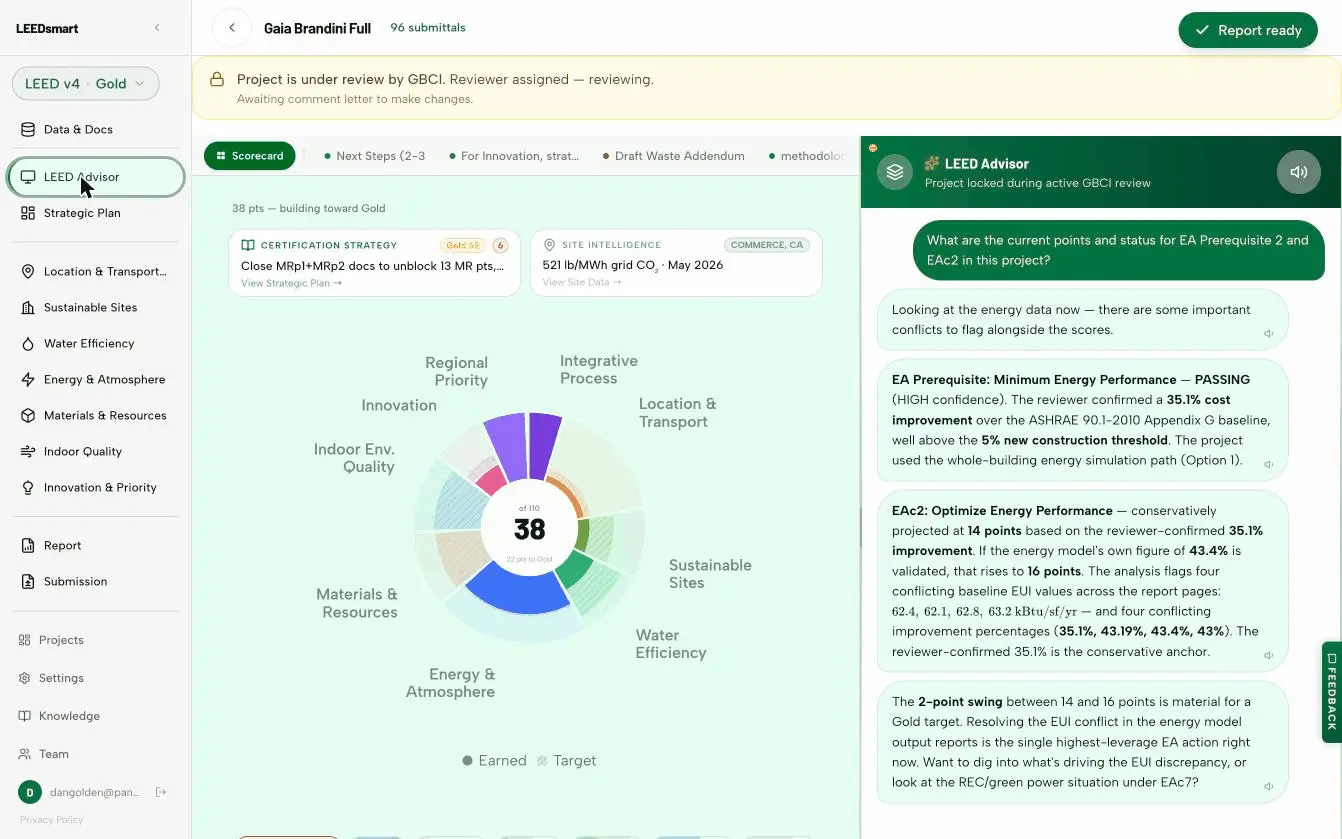Click the '38 pts — building toward Gold' text
Image resolution: width=1342 pixels, height=839 pixels.
click(x=308, y=208)
